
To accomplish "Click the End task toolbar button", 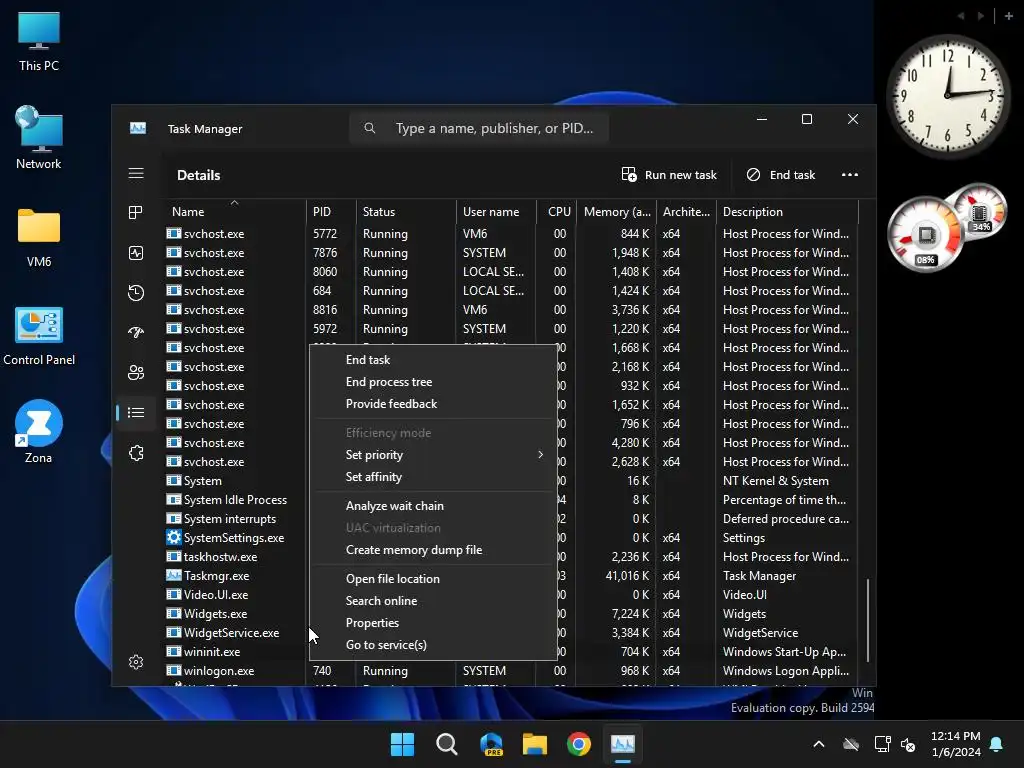I will [780, 174].
